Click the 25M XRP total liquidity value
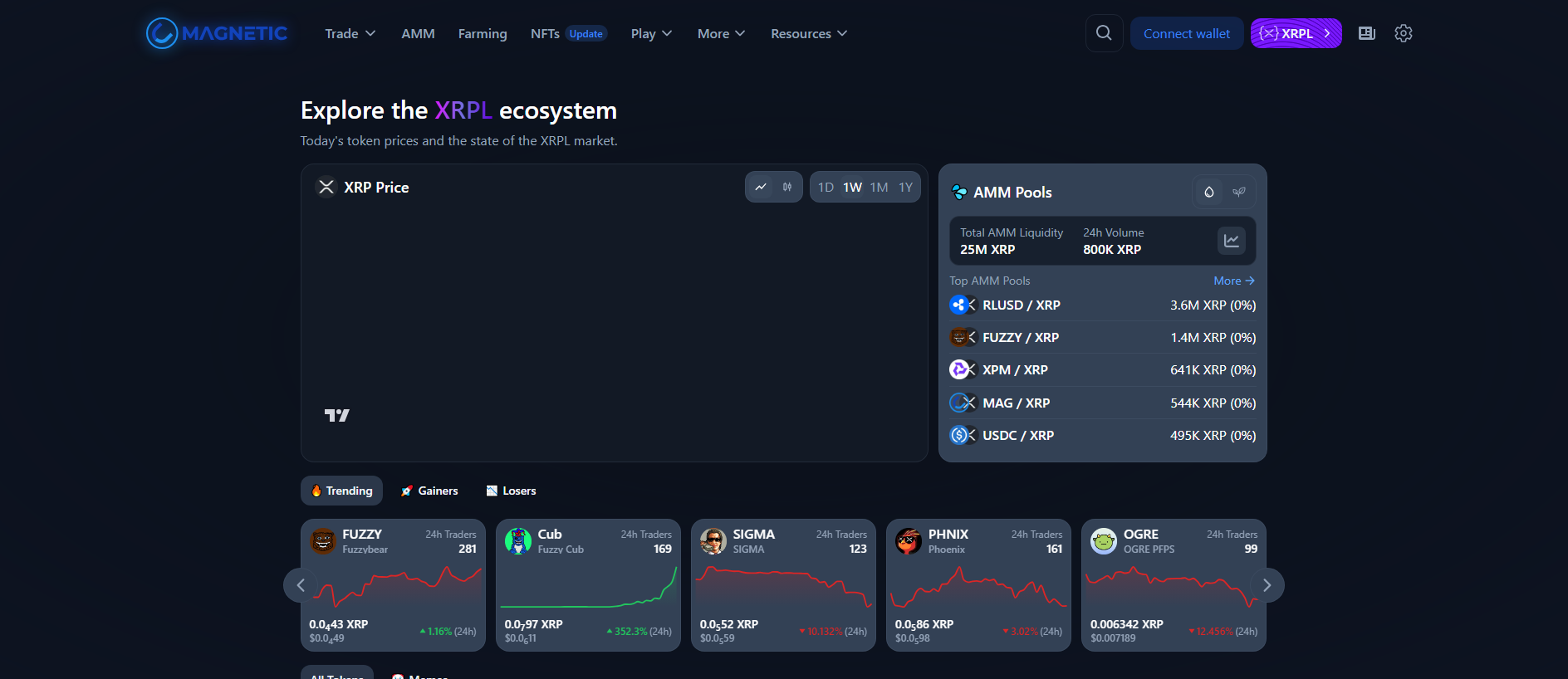 (x=987, y=249)
